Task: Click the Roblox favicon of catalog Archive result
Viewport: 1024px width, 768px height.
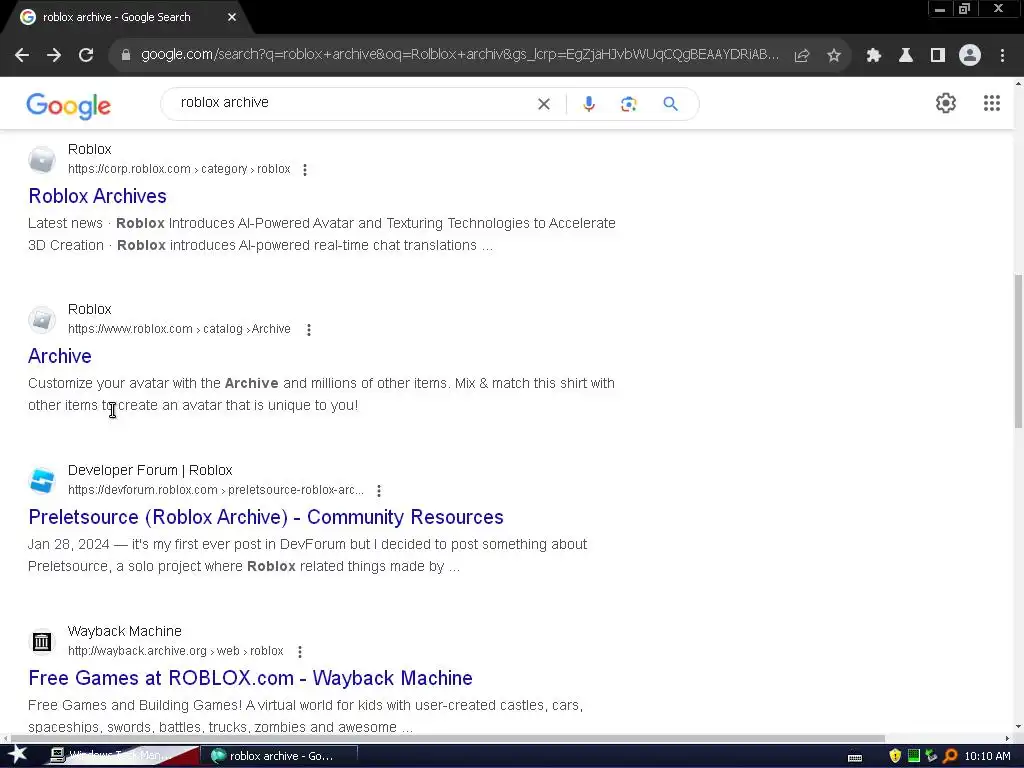Action: (x=42, y=320)
